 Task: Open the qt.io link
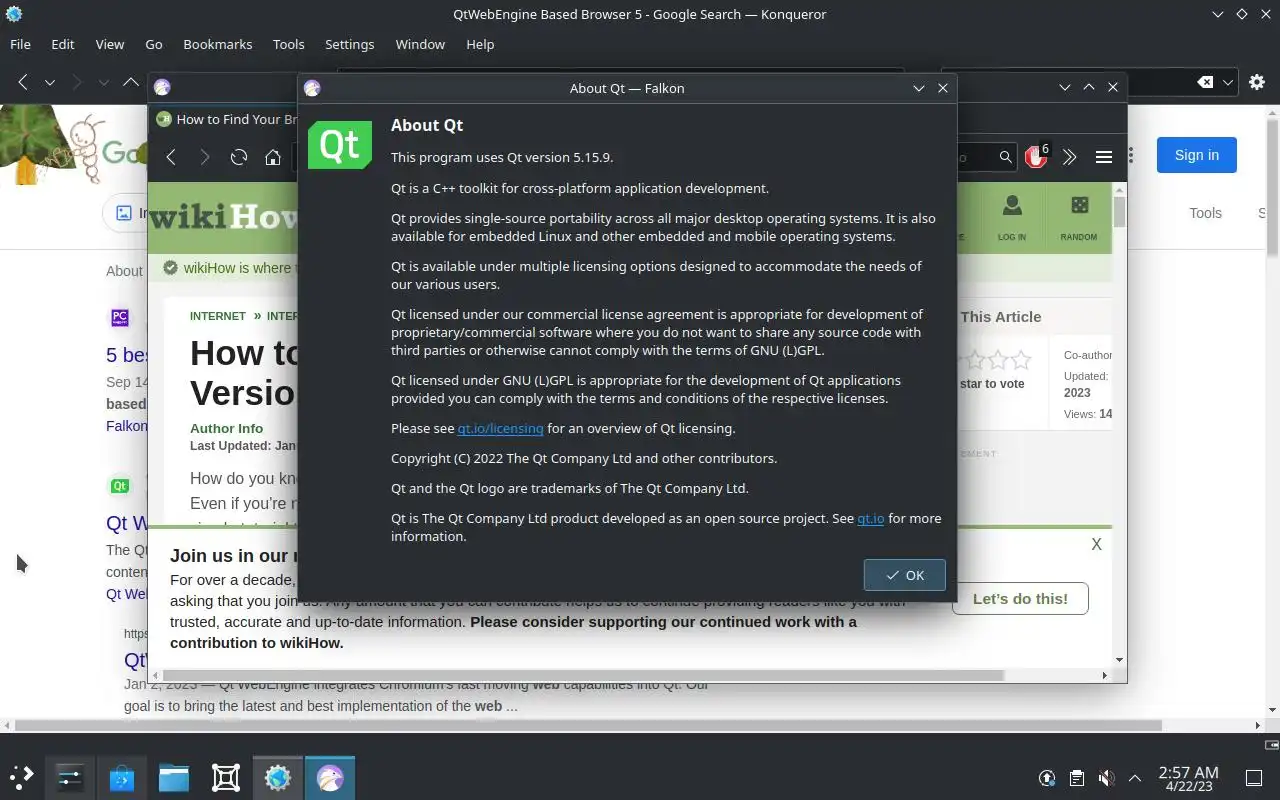[x=871, y=518]
